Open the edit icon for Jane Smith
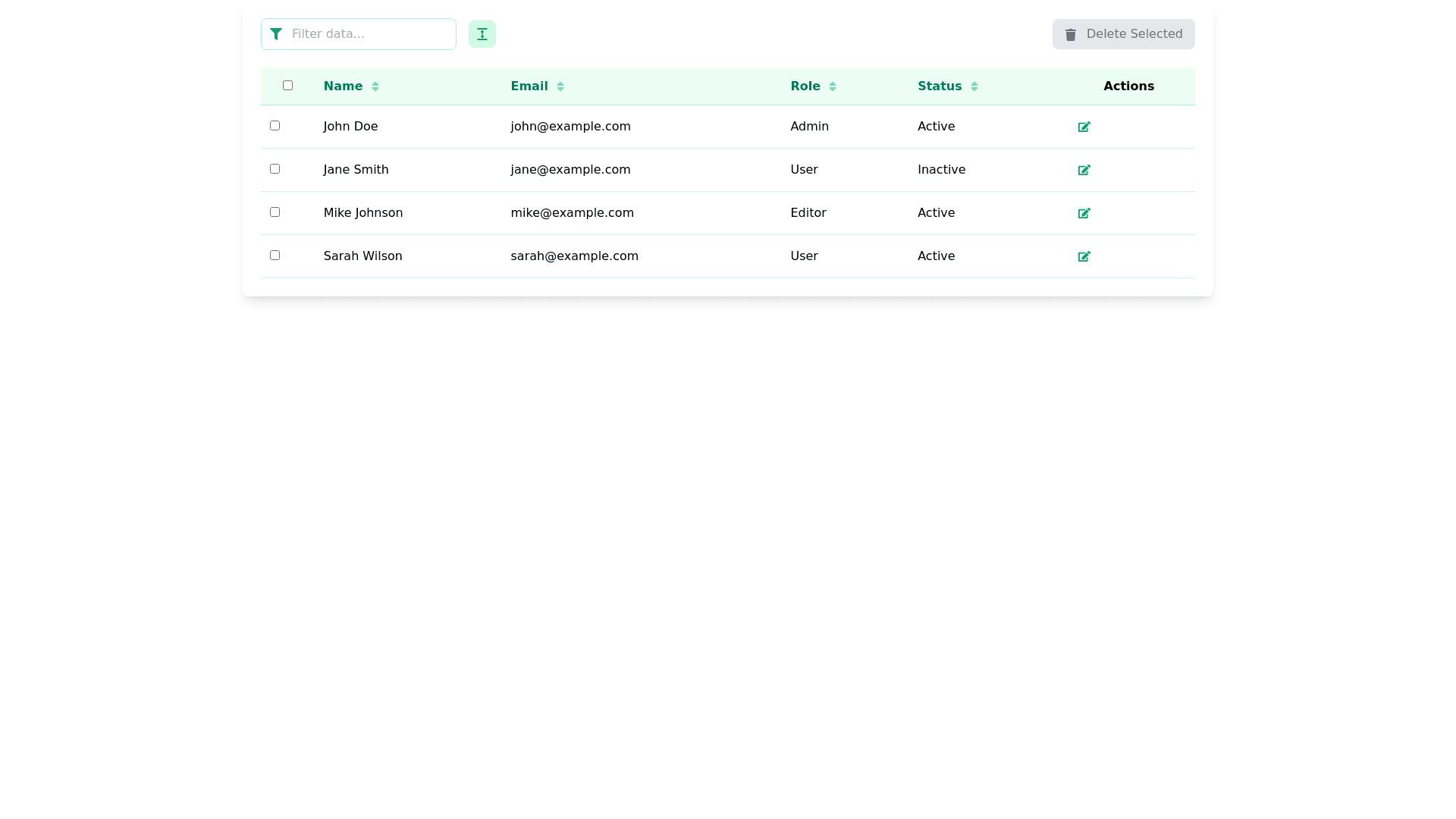The height and width of the screenshot is (819, 1456). click(1084, 170)
